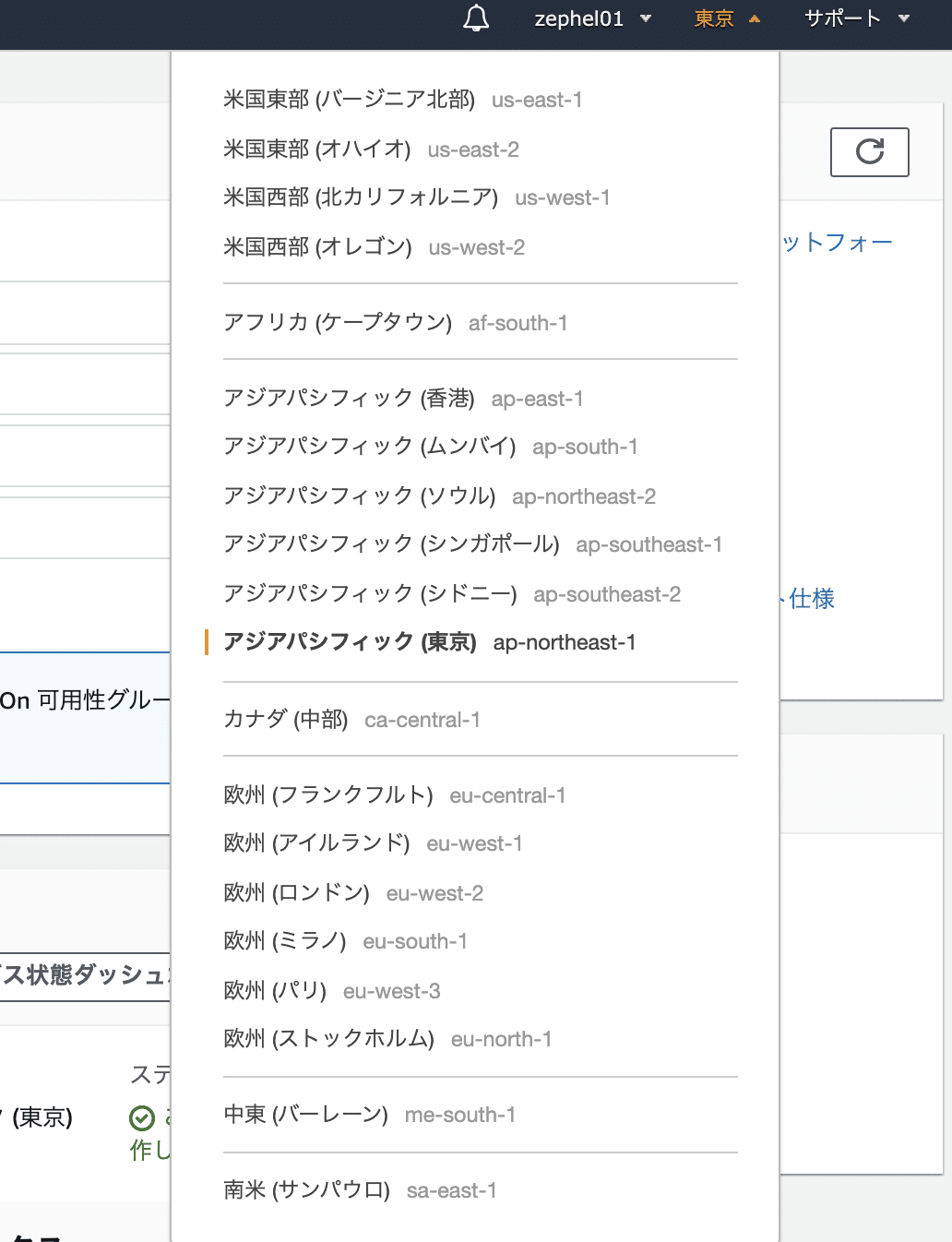Select アジアパシフィック (シンガポール) region
The image size is (952, 1242).
(x=472, y=544)
